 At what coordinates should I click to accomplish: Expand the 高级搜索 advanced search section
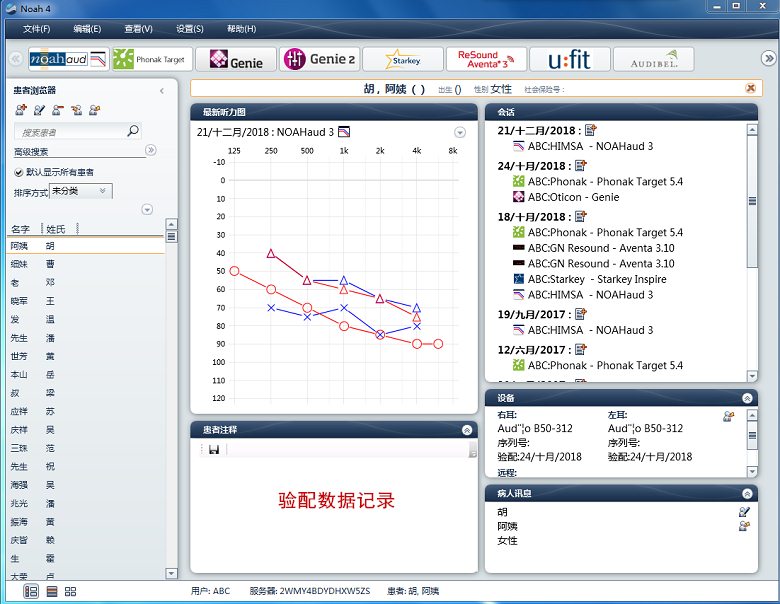click(151, 151)
